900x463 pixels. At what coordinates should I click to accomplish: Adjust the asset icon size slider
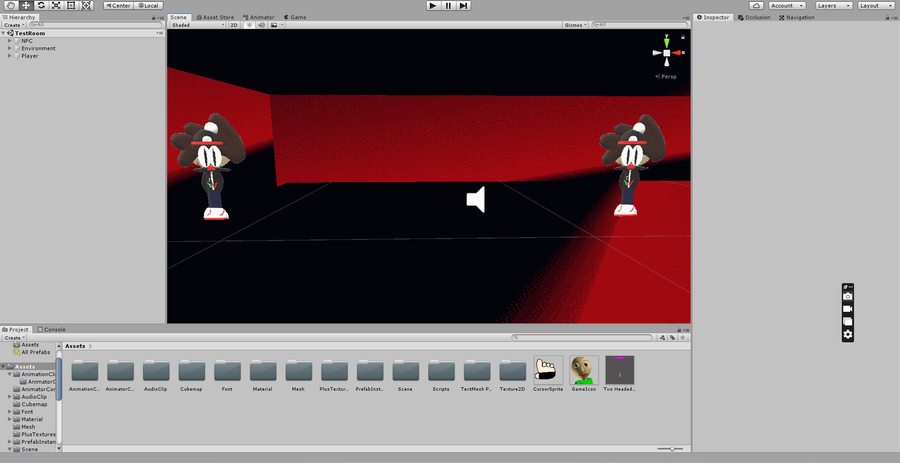point(670,449)
